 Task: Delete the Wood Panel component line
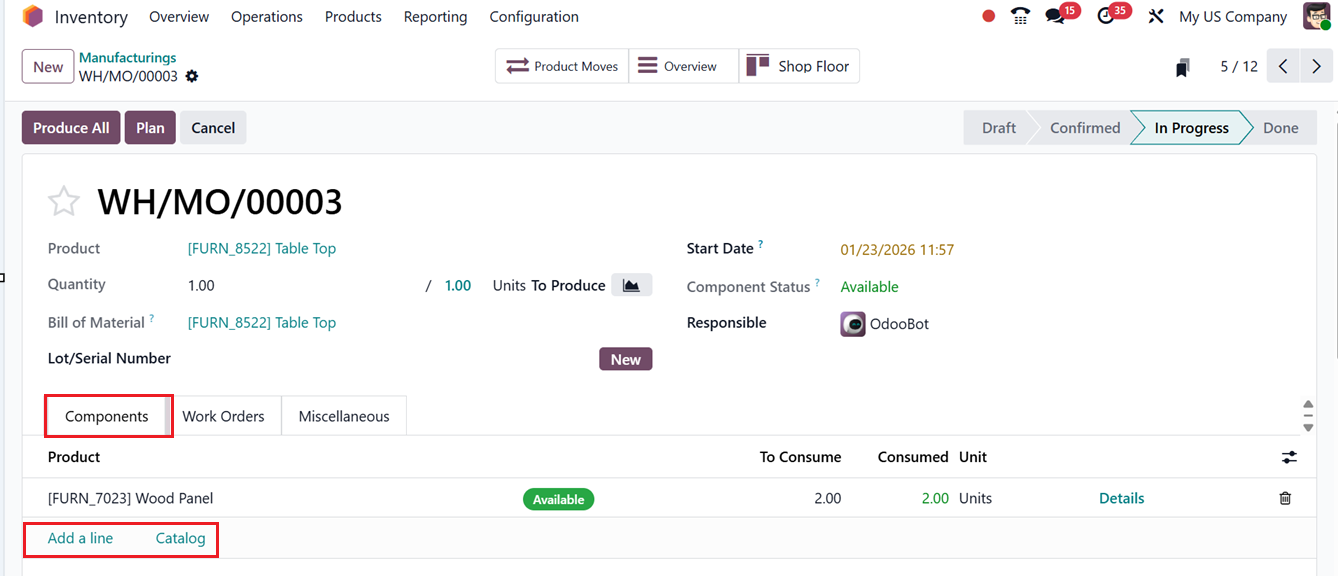(1285, 497)
